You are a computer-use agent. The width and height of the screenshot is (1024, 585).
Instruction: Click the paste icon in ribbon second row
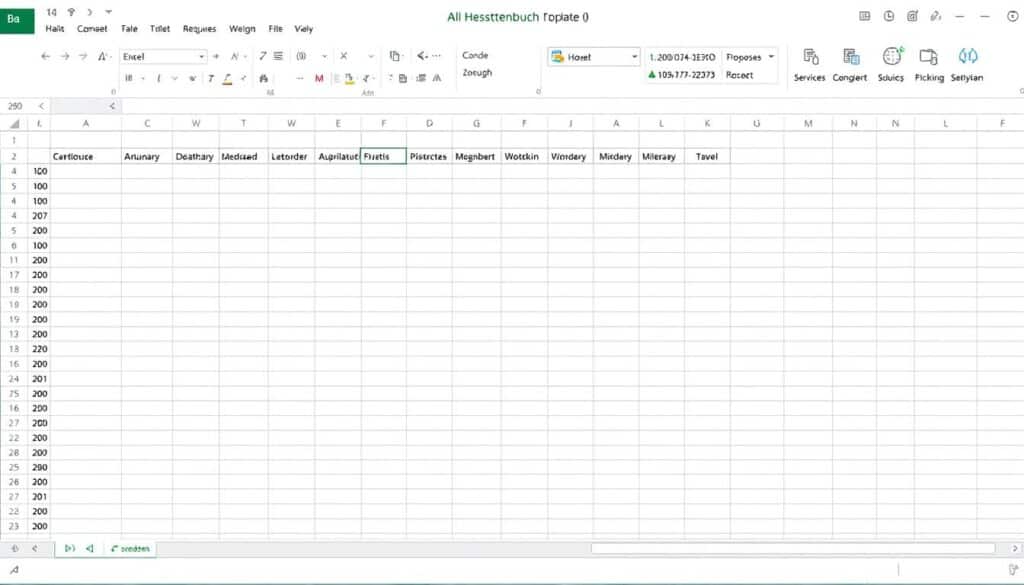tap(403, 78)
